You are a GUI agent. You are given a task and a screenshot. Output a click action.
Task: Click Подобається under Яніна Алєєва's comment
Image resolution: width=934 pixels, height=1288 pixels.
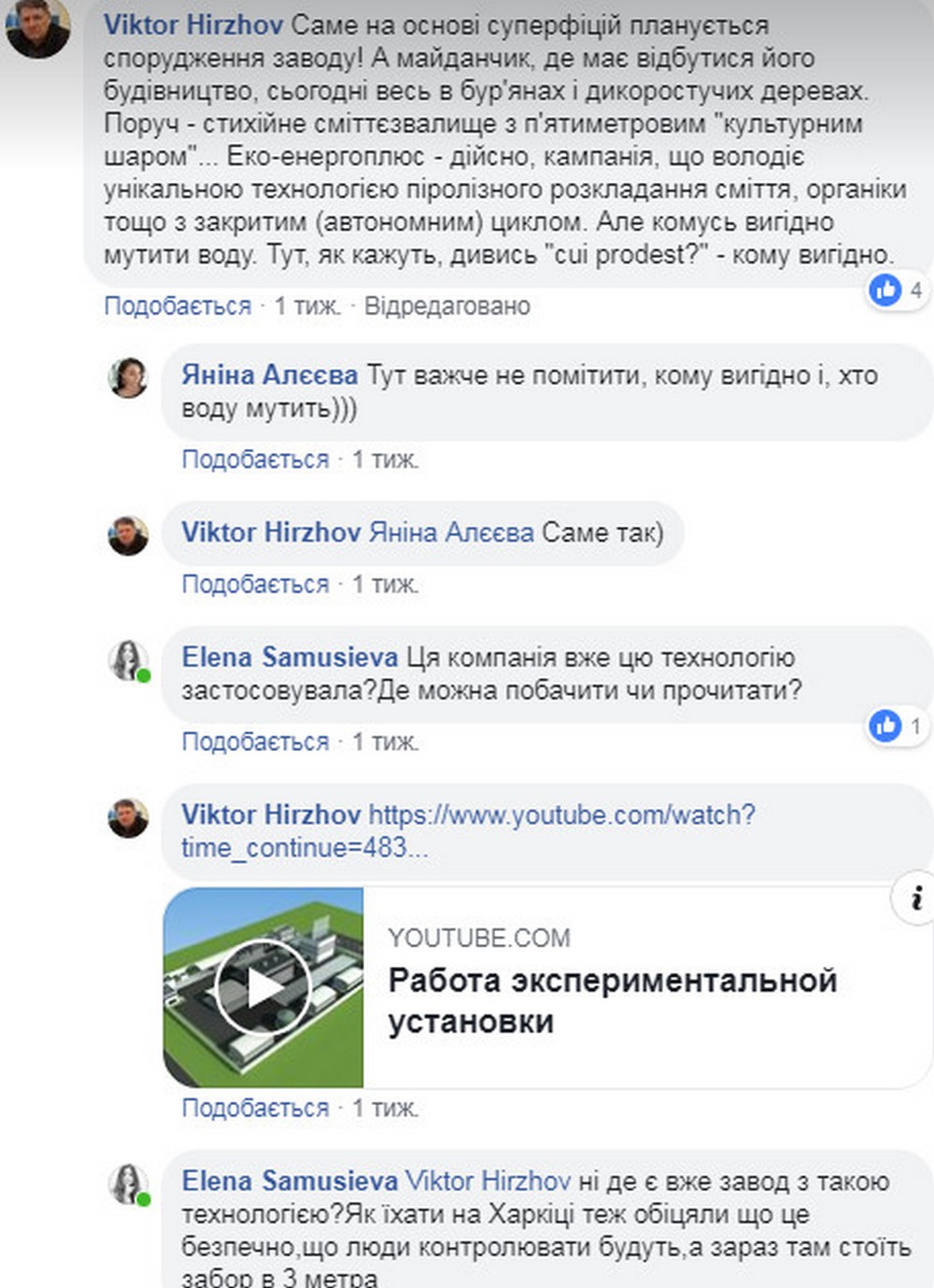point(255,459)
